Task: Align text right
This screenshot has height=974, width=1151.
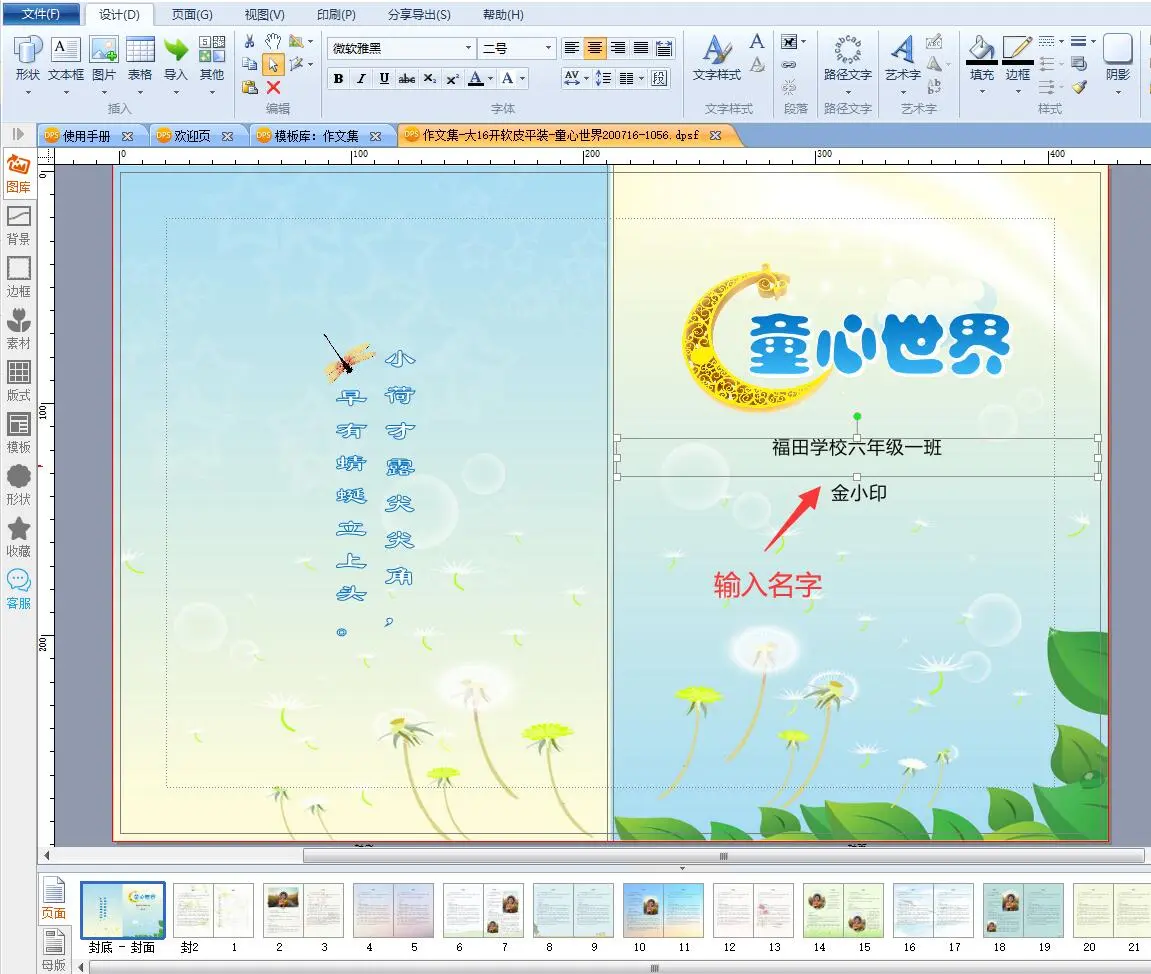Action: [618, 48]
